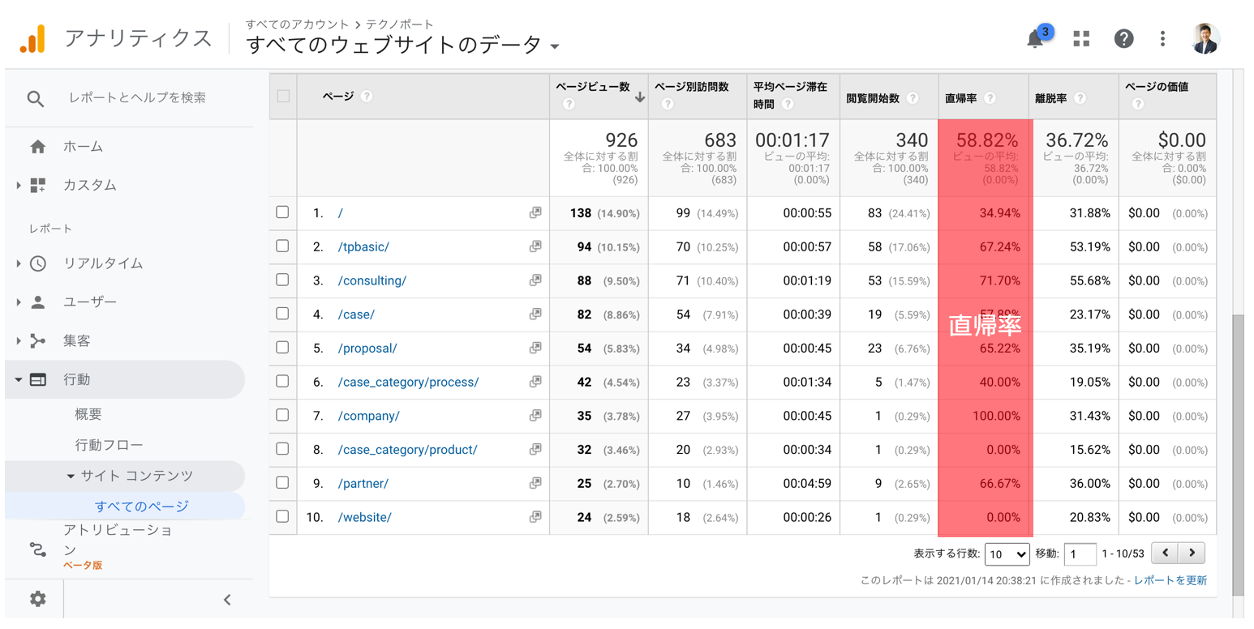Select すべてのページ report

click(x=141, y=507)
